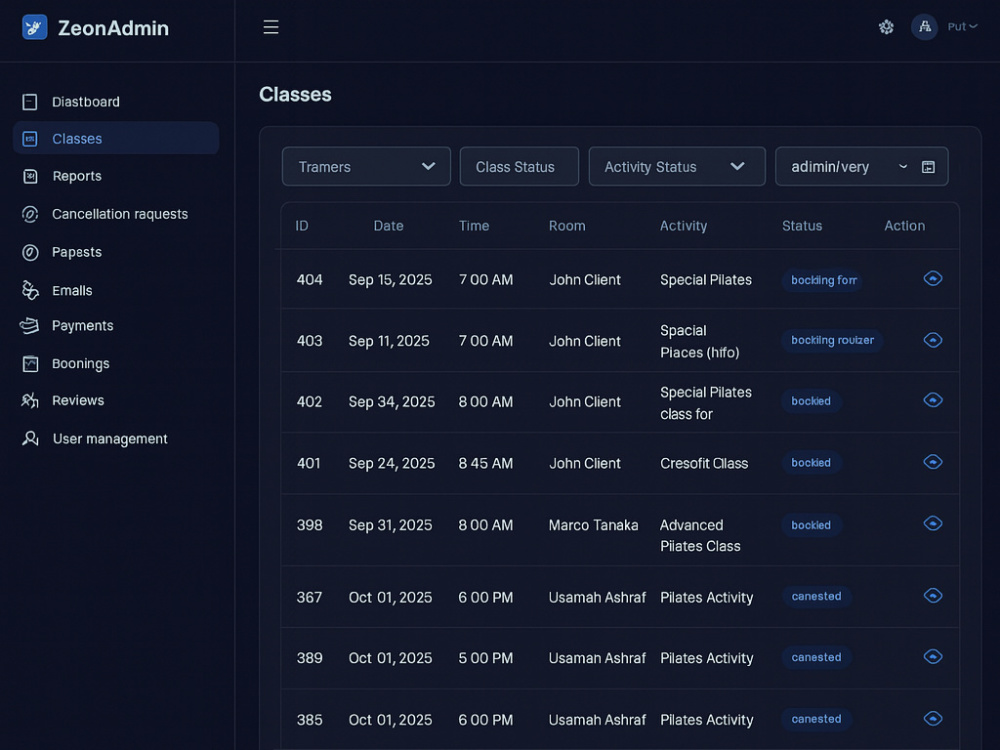Click 'Spacial Piaces (hifo)' activity cell
The image size is (1000, 750).
[x=699, y=341]
